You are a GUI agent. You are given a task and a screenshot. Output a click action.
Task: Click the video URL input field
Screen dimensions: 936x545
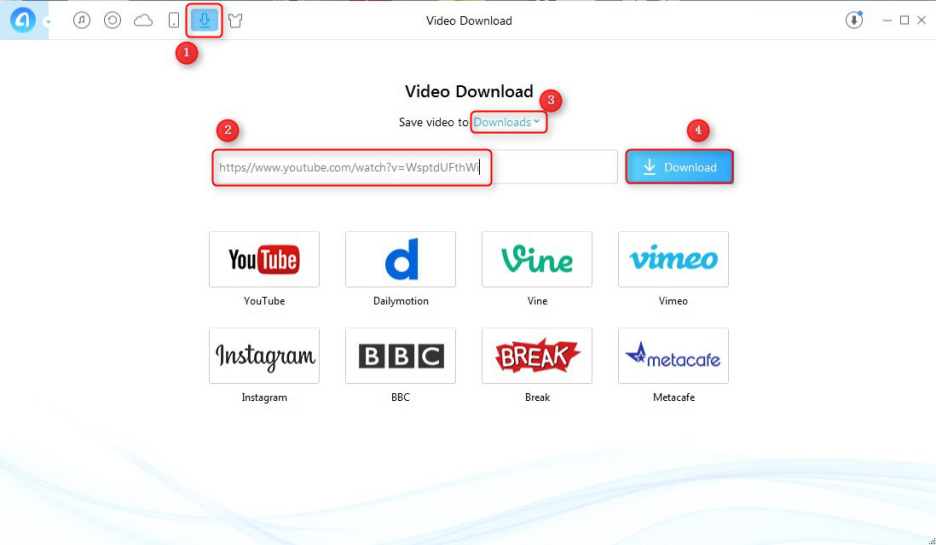click(x=415, y=167)
